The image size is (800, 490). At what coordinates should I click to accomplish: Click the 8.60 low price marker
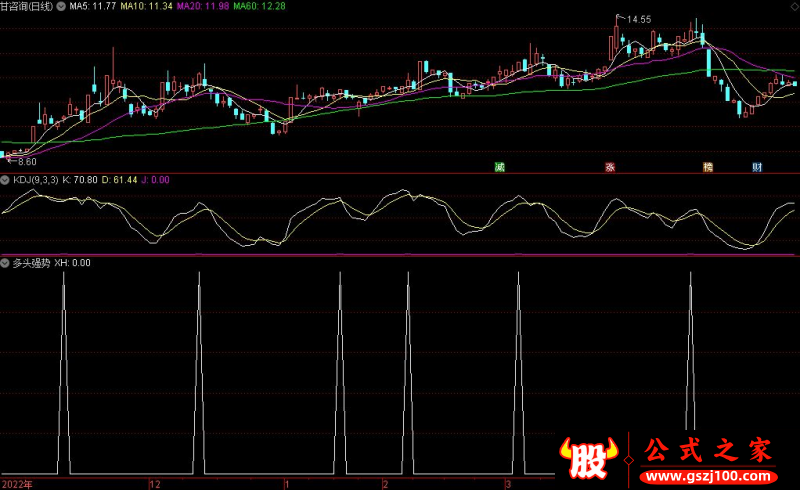(x=26, y=161)
